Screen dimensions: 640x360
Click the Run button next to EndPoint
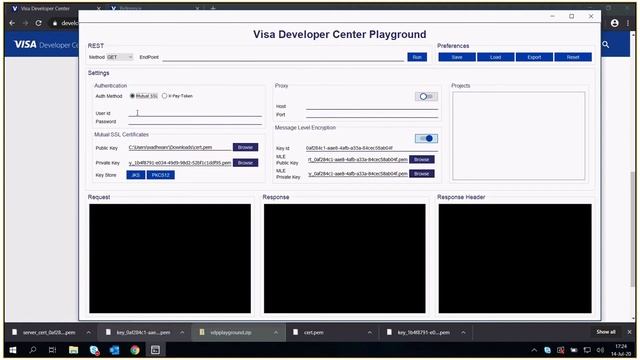pos(417,57)
